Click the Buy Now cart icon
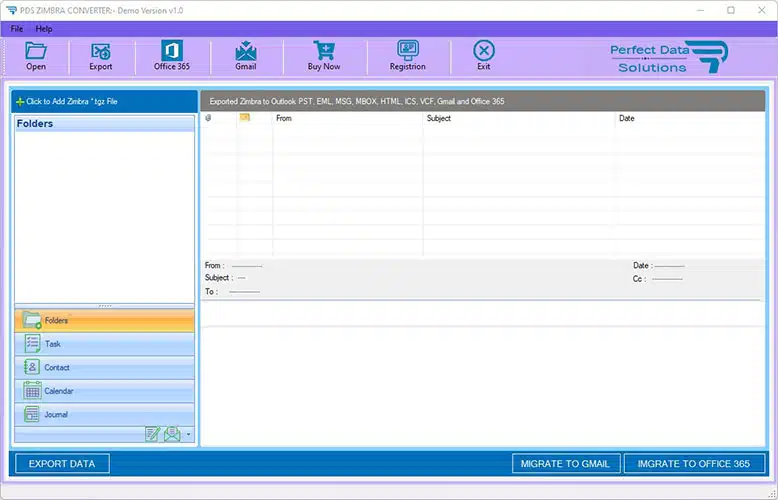This screenshot has height=500, width=778. 324,51
